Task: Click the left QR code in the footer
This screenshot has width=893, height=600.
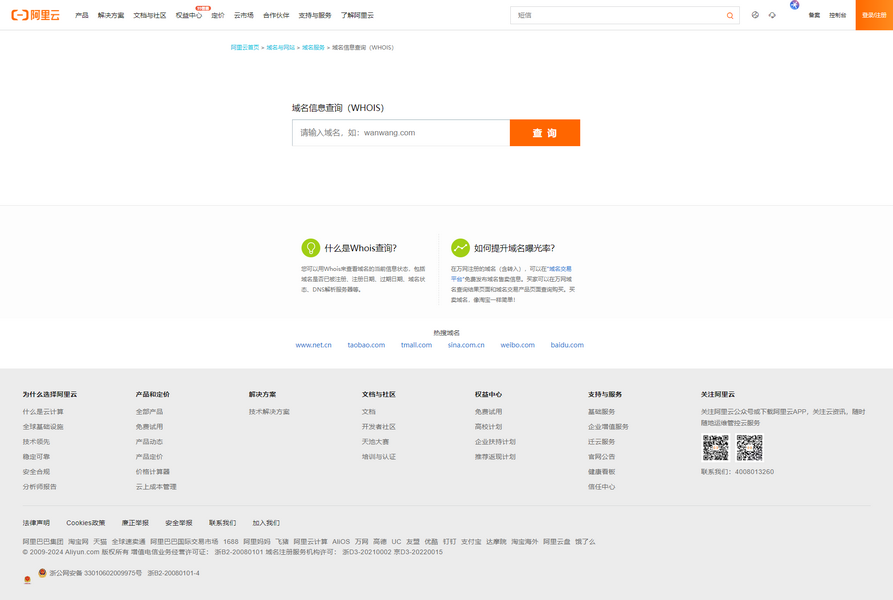Action: (x=715, y=447)
